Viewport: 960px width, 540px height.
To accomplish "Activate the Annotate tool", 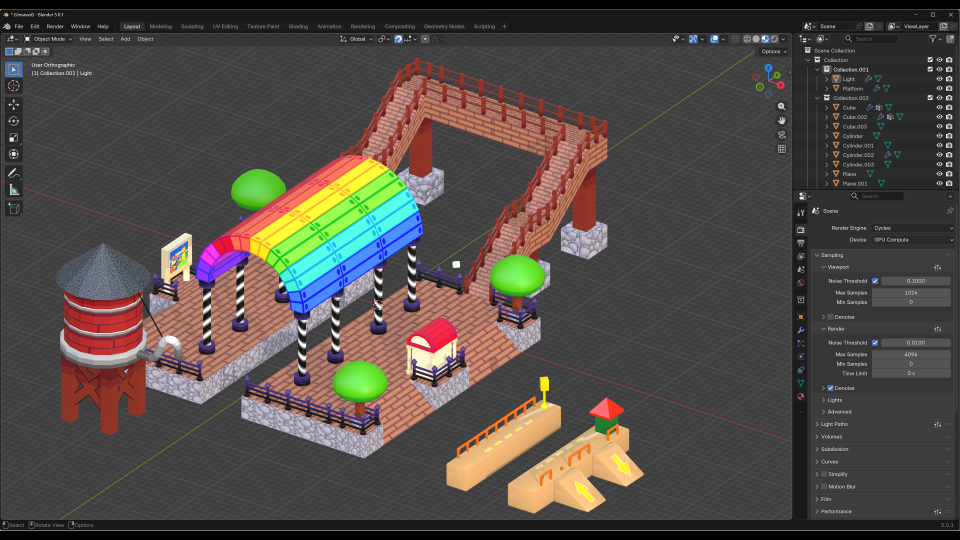I will [x=13, y=173].
